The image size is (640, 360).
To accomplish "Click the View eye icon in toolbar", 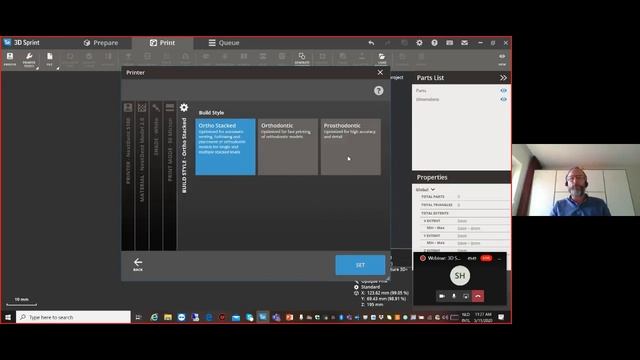I will 502,58.
